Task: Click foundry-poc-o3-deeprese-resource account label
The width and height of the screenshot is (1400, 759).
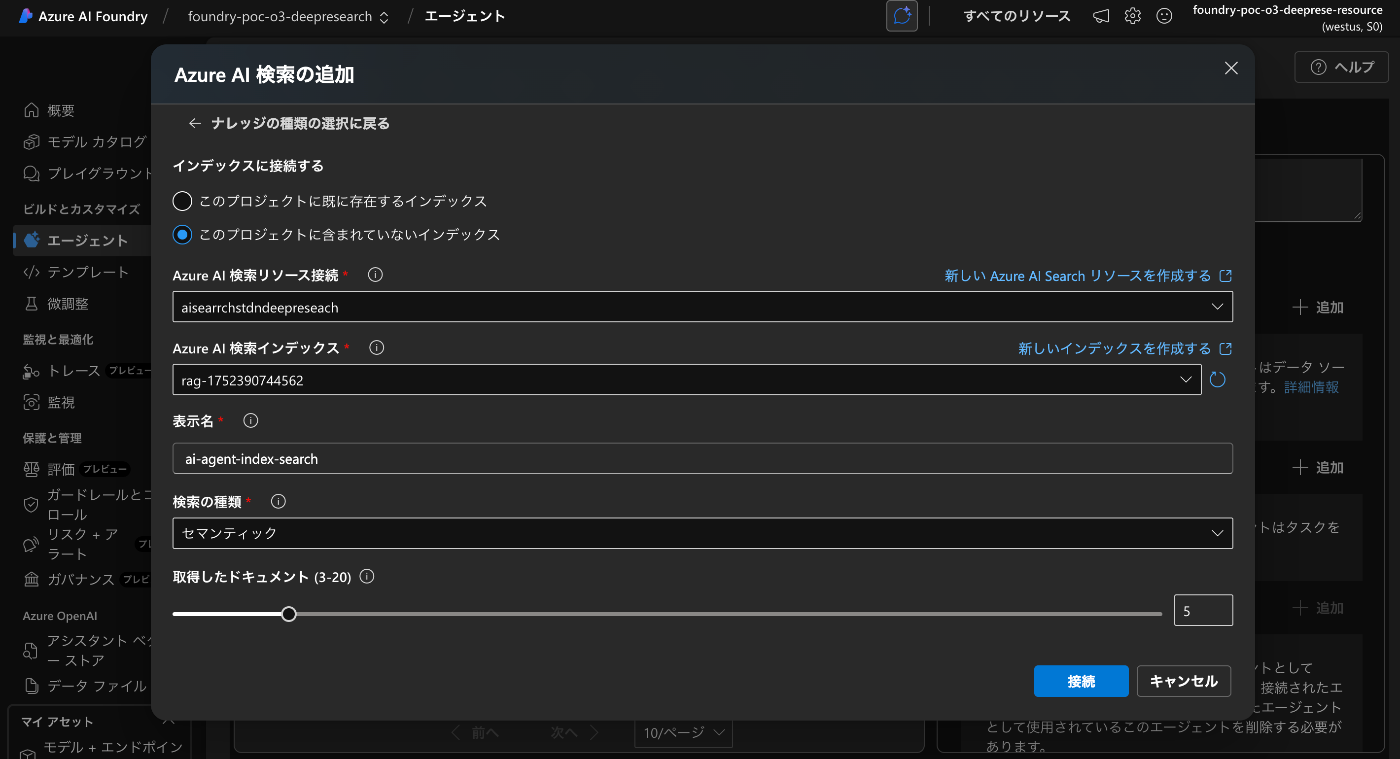Action: click(1287, 10)
